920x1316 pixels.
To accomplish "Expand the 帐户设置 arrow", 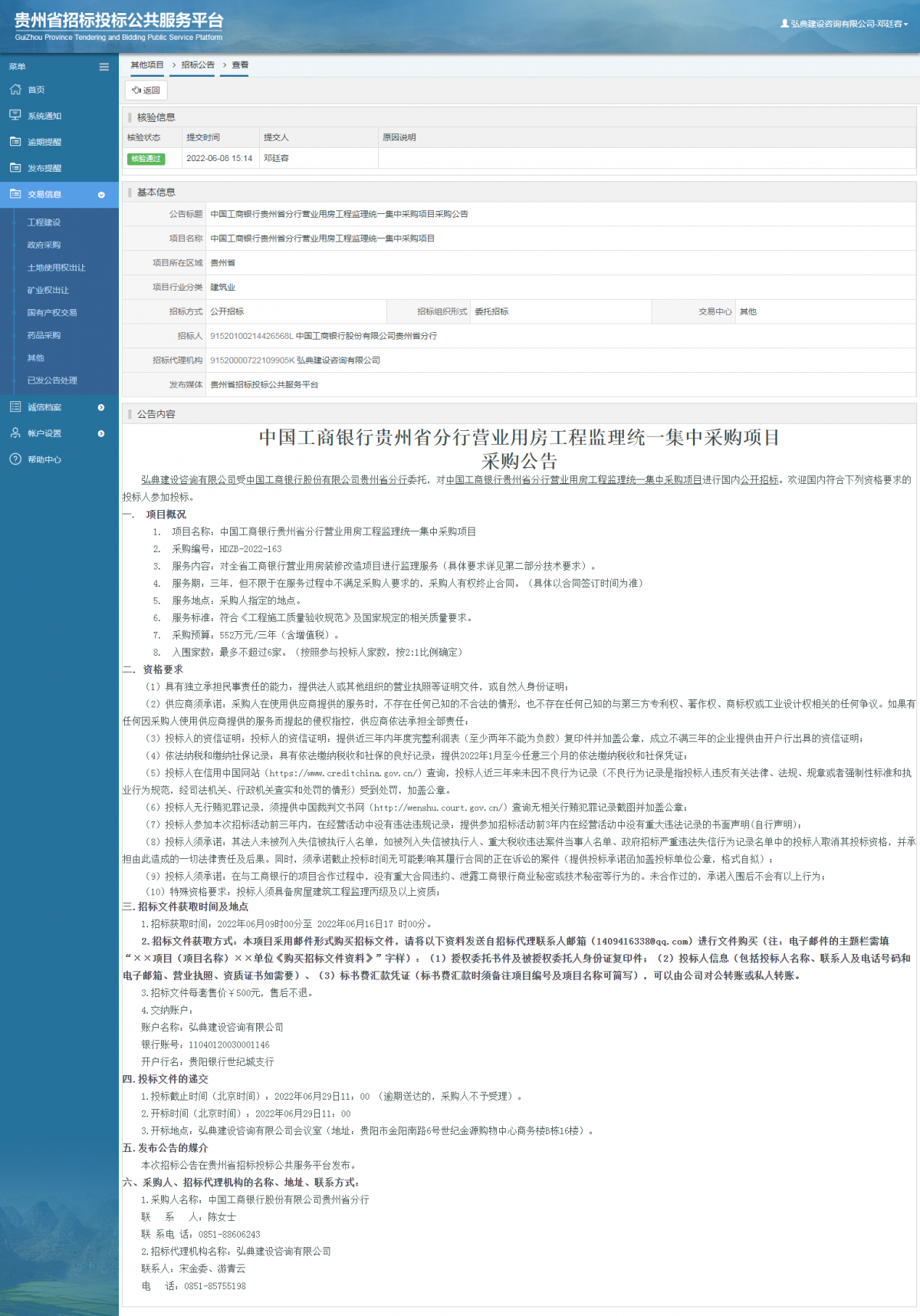I will [101, 433].
